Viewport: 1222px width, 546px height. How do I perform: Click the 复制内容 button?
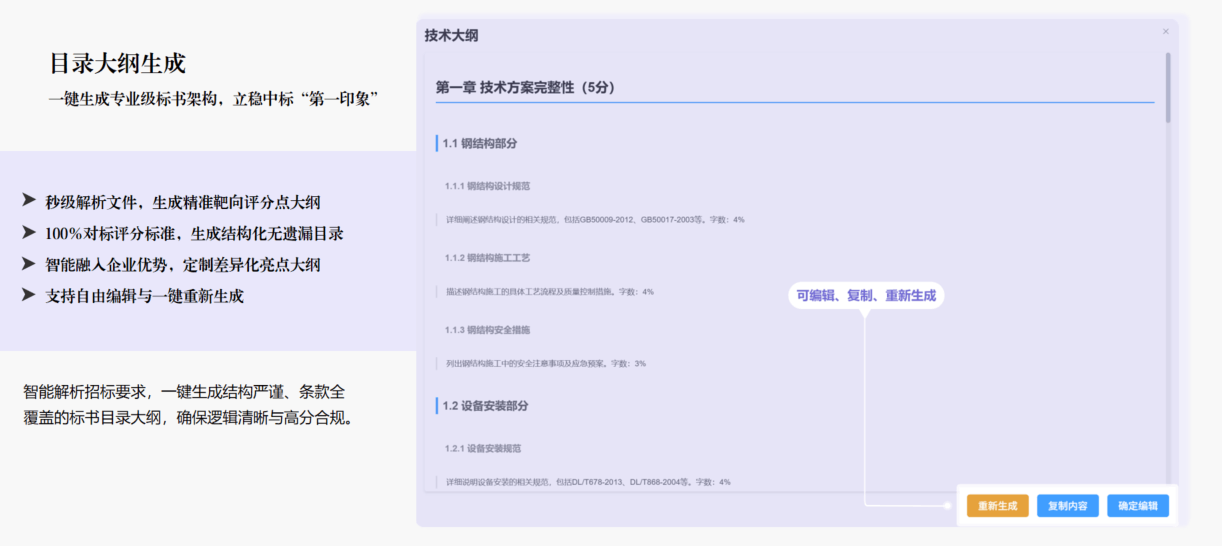(x=1067, y=506)
